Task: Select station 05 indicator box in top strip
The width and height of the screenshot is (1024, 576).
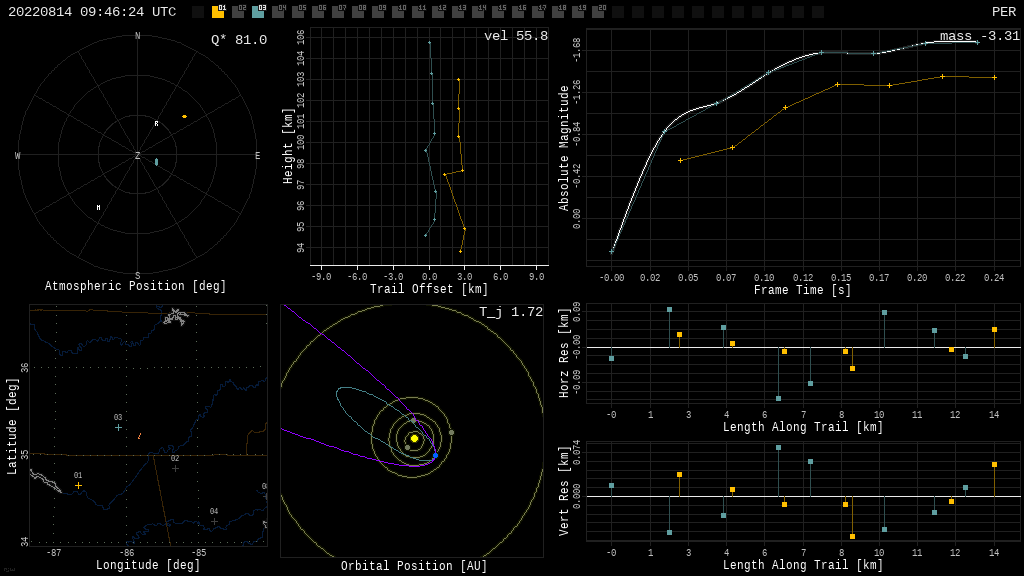Action: pos(298,11)
